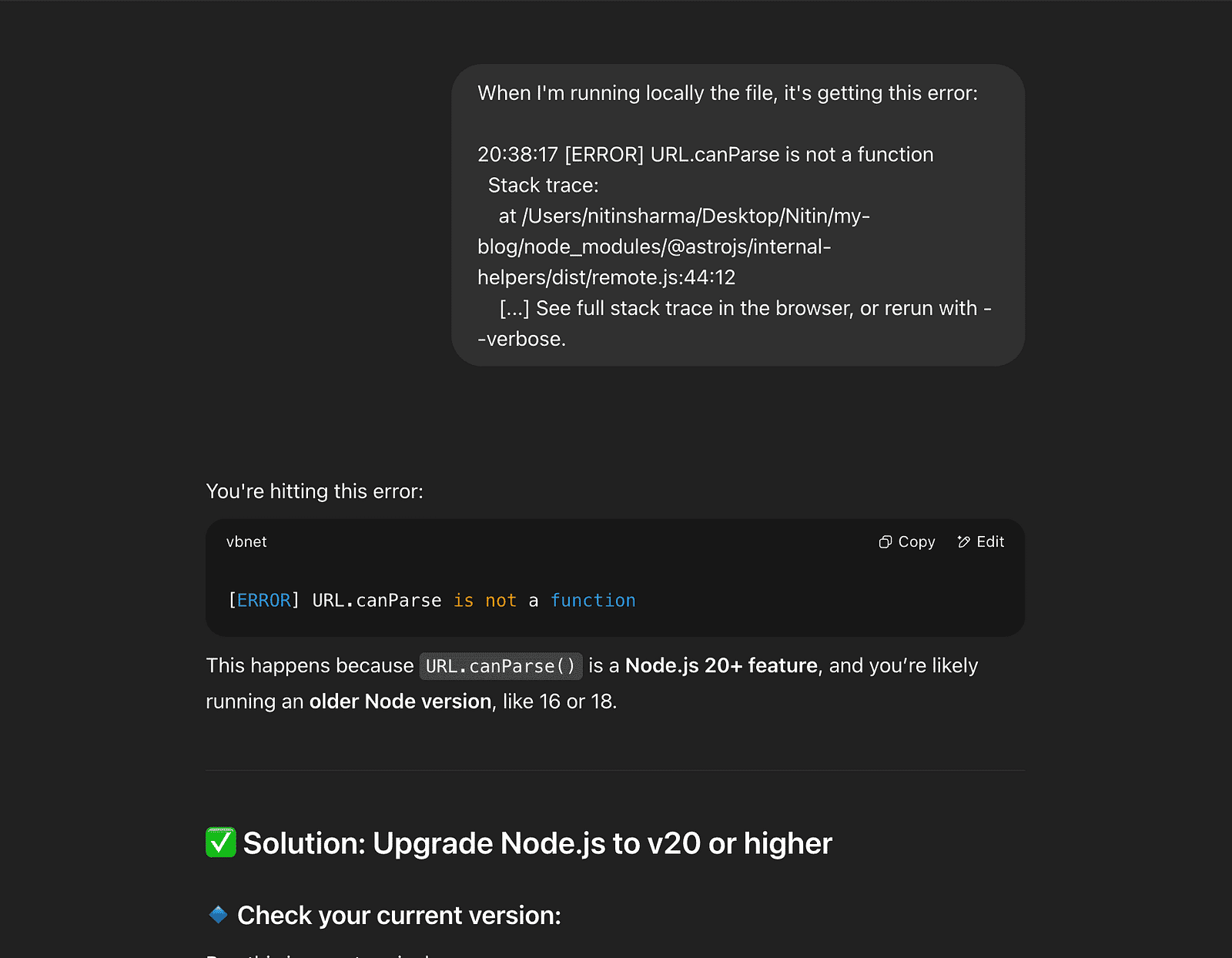Click the Copy icon in code block

pos(885,542)
